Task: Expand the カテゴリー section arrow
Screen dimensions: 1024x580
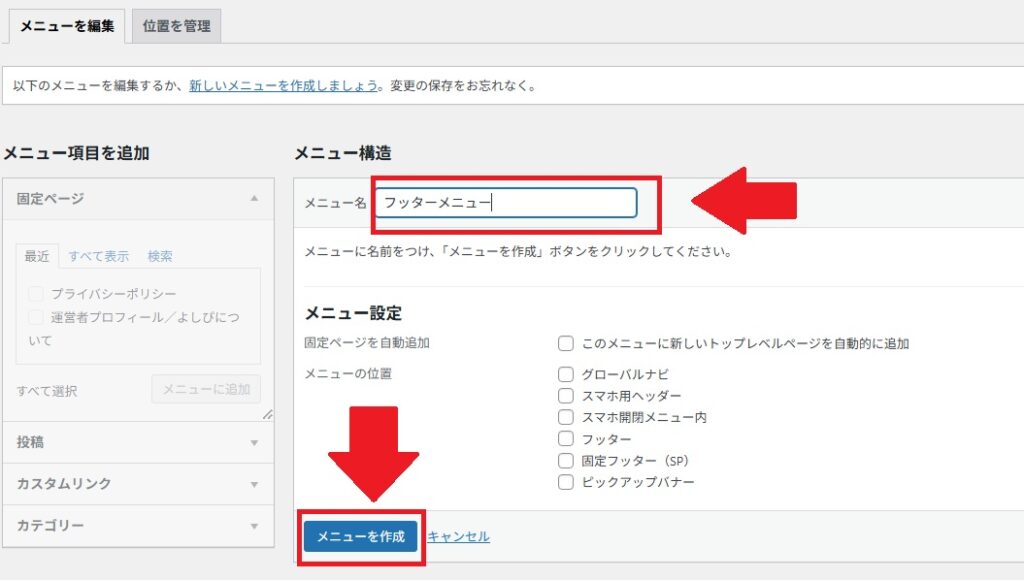Action: 254,526
